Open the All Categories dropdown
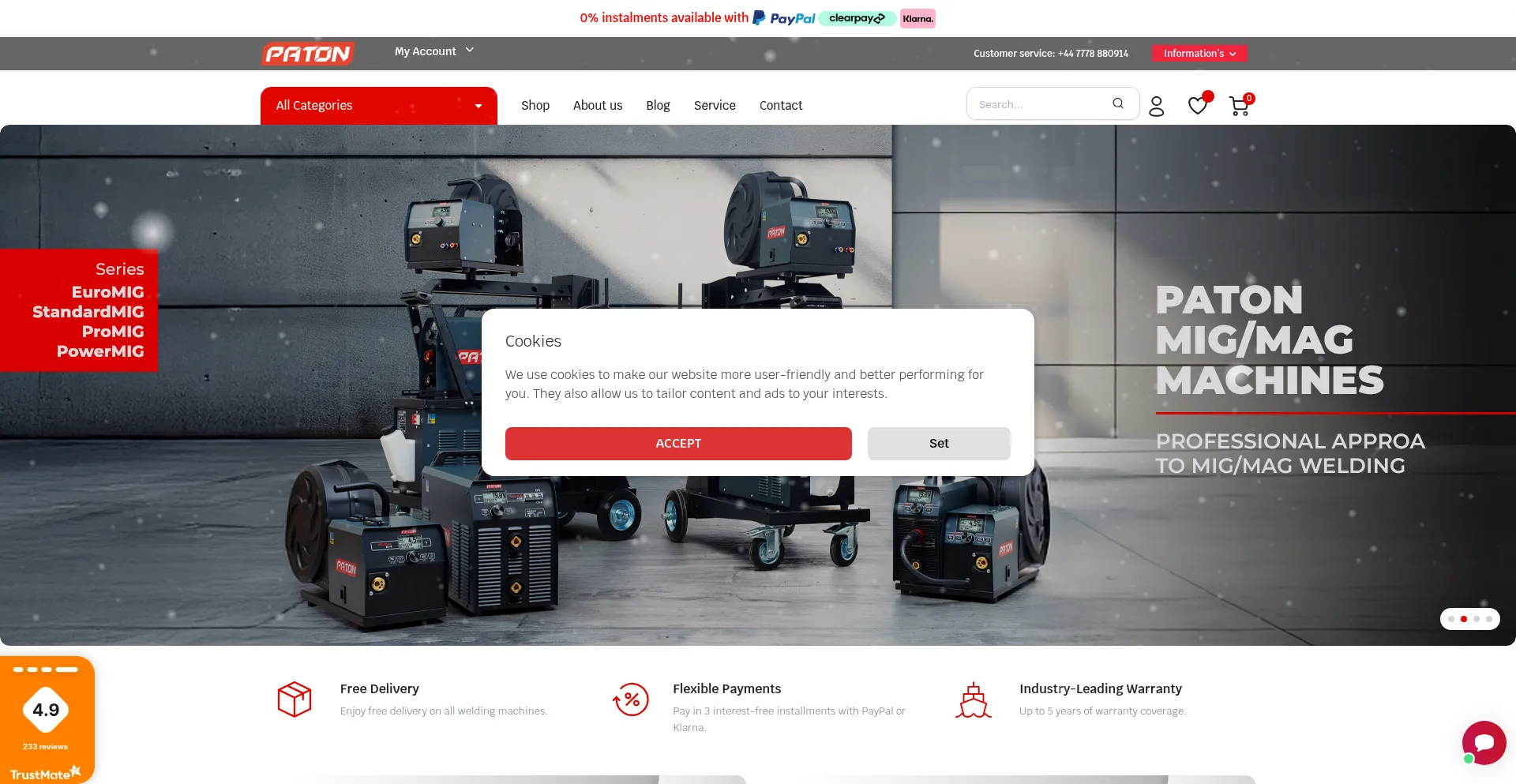1516x784 pixels. pos(379,106)
